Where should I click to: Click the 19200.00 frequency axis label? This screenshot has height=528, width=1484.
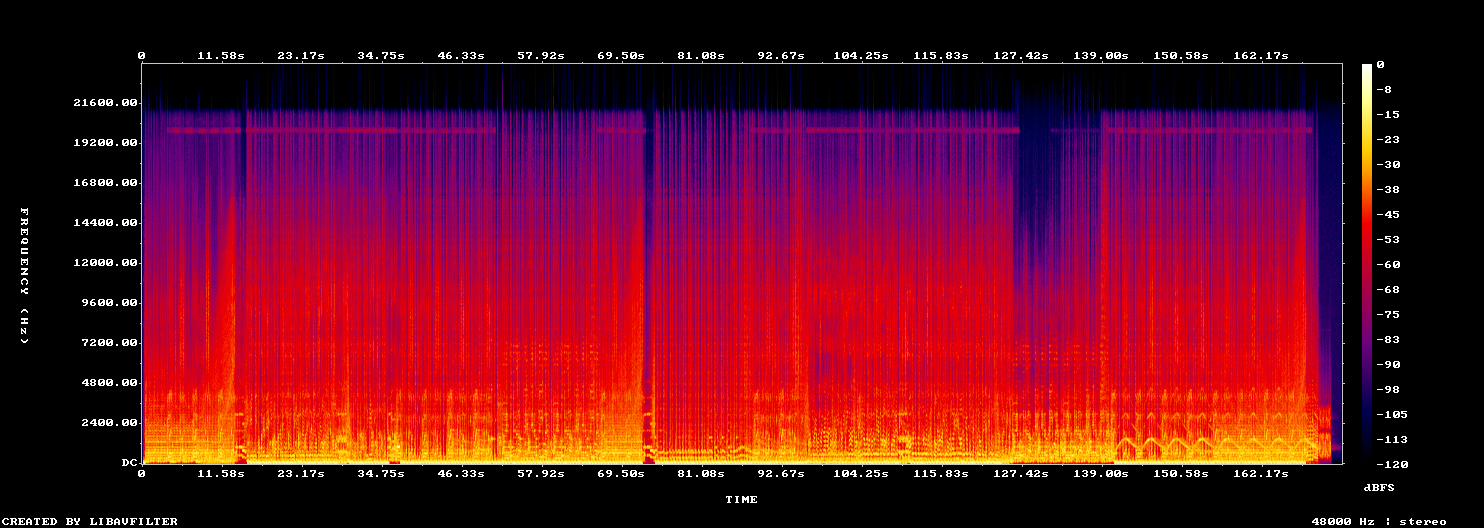click(106, 143)
